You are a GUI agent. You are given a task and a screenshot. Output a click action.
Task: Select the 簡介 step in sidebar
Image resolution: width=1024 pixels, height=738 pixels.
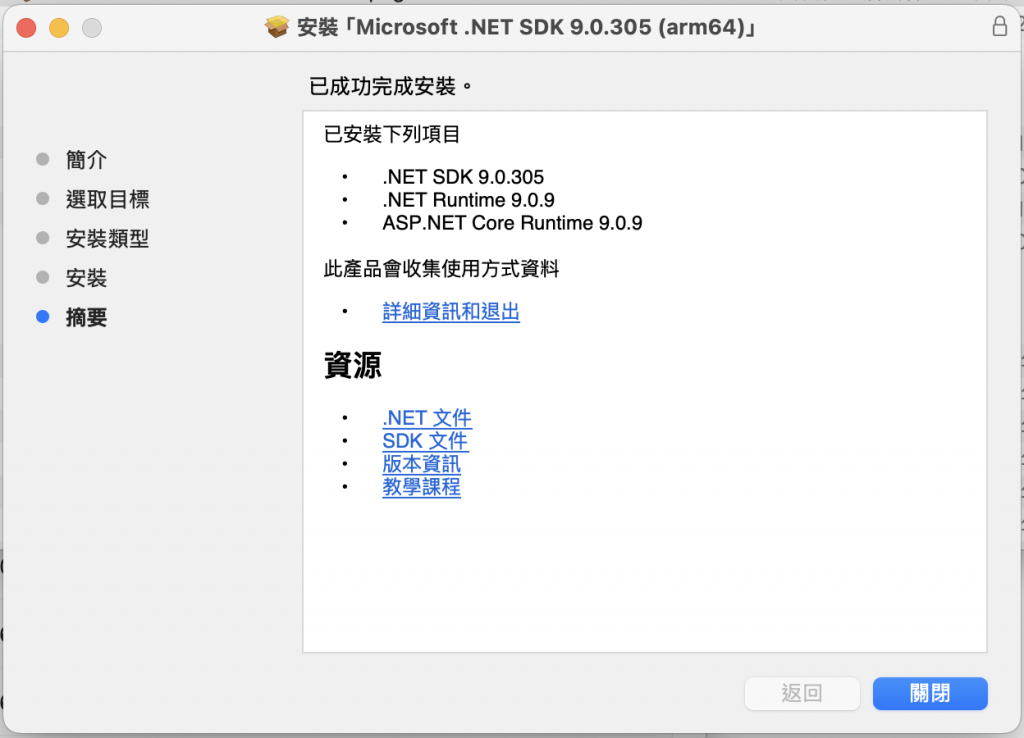[86, 160]
